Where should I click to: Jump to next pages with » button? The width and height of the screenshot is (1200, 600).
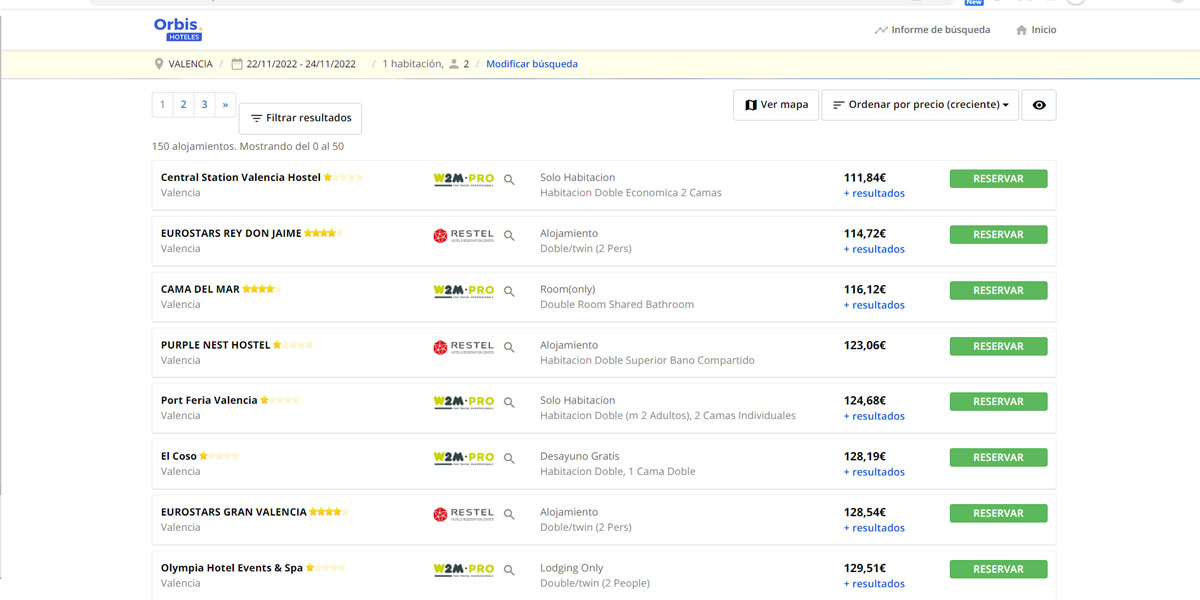(225, 104)
